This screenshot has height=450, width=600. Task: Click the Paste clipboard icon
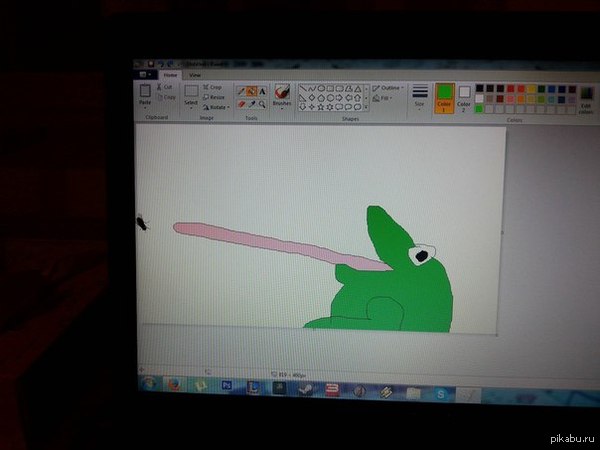point(145,91)
